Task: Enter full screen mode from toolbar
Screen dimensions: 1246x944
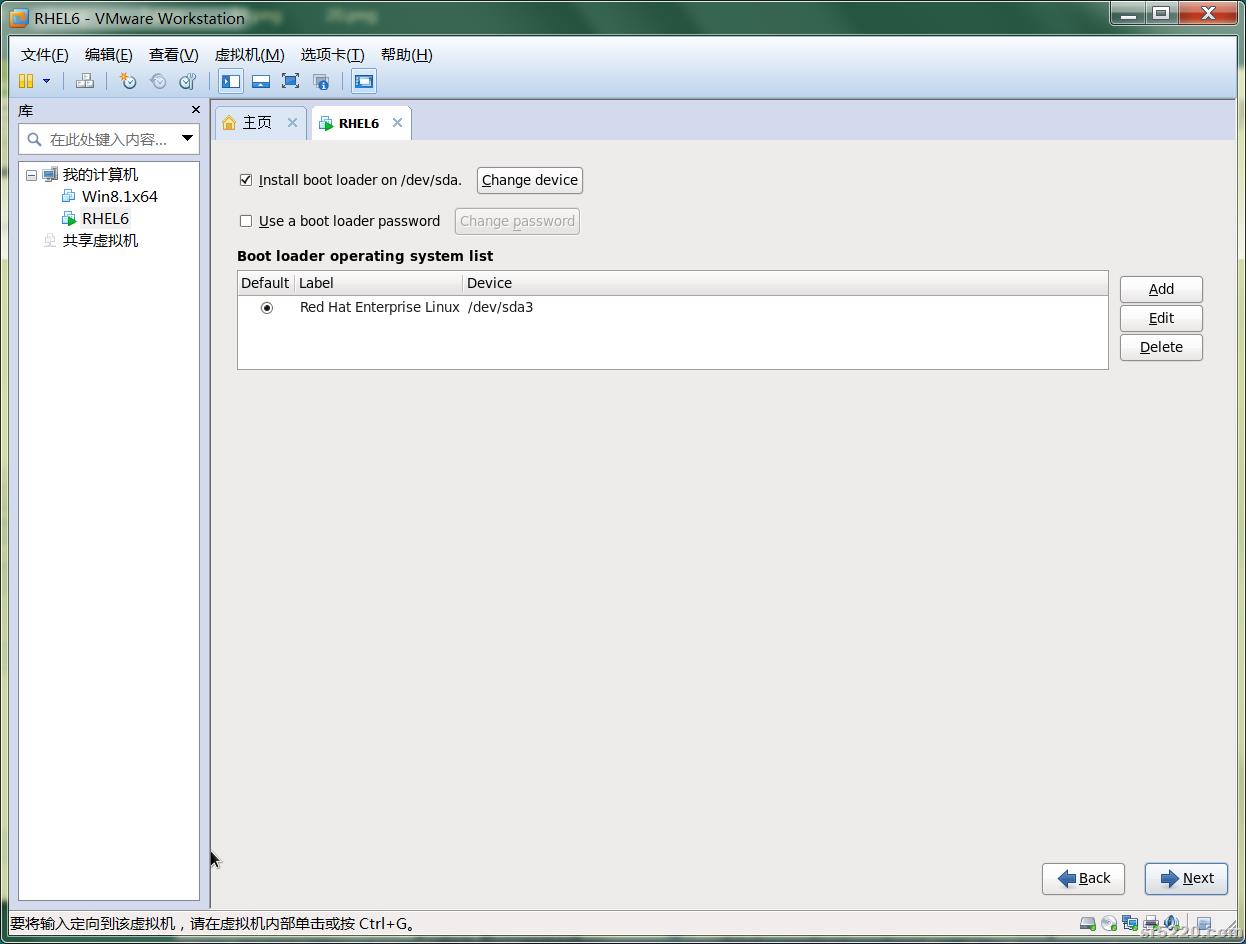Action: [x=290, y=81]
